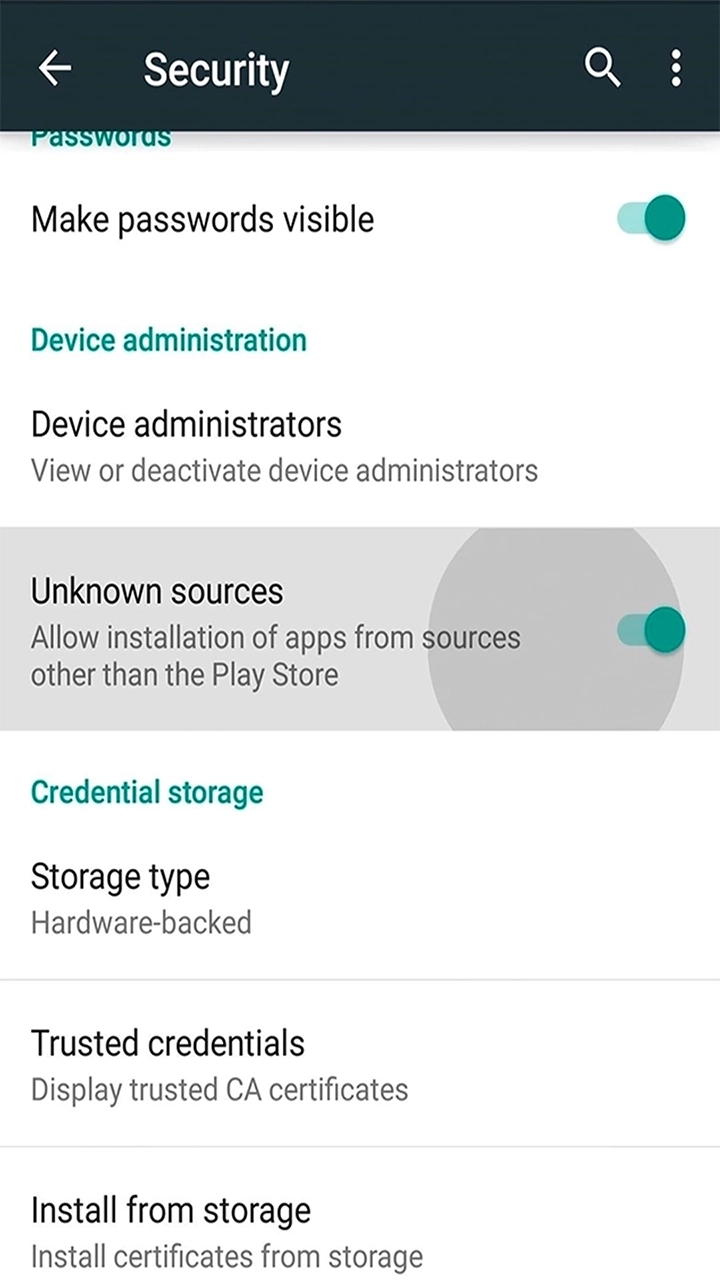View Trusted credentials list
720x1280 pixels.
pyautogui.click(x=168, y=1043)
